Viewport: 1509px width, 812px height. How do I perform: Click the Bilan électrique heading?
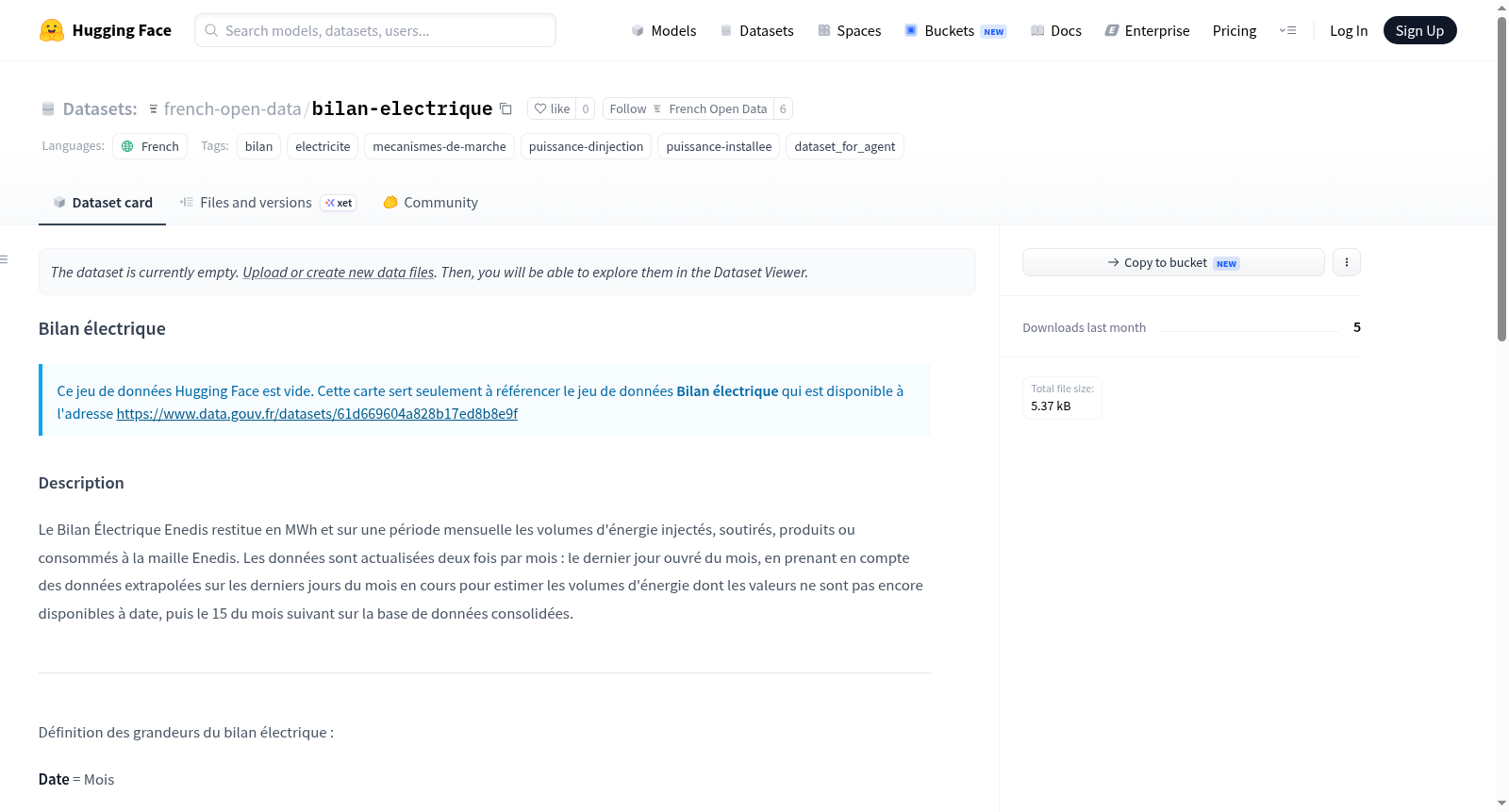[102, 328]
